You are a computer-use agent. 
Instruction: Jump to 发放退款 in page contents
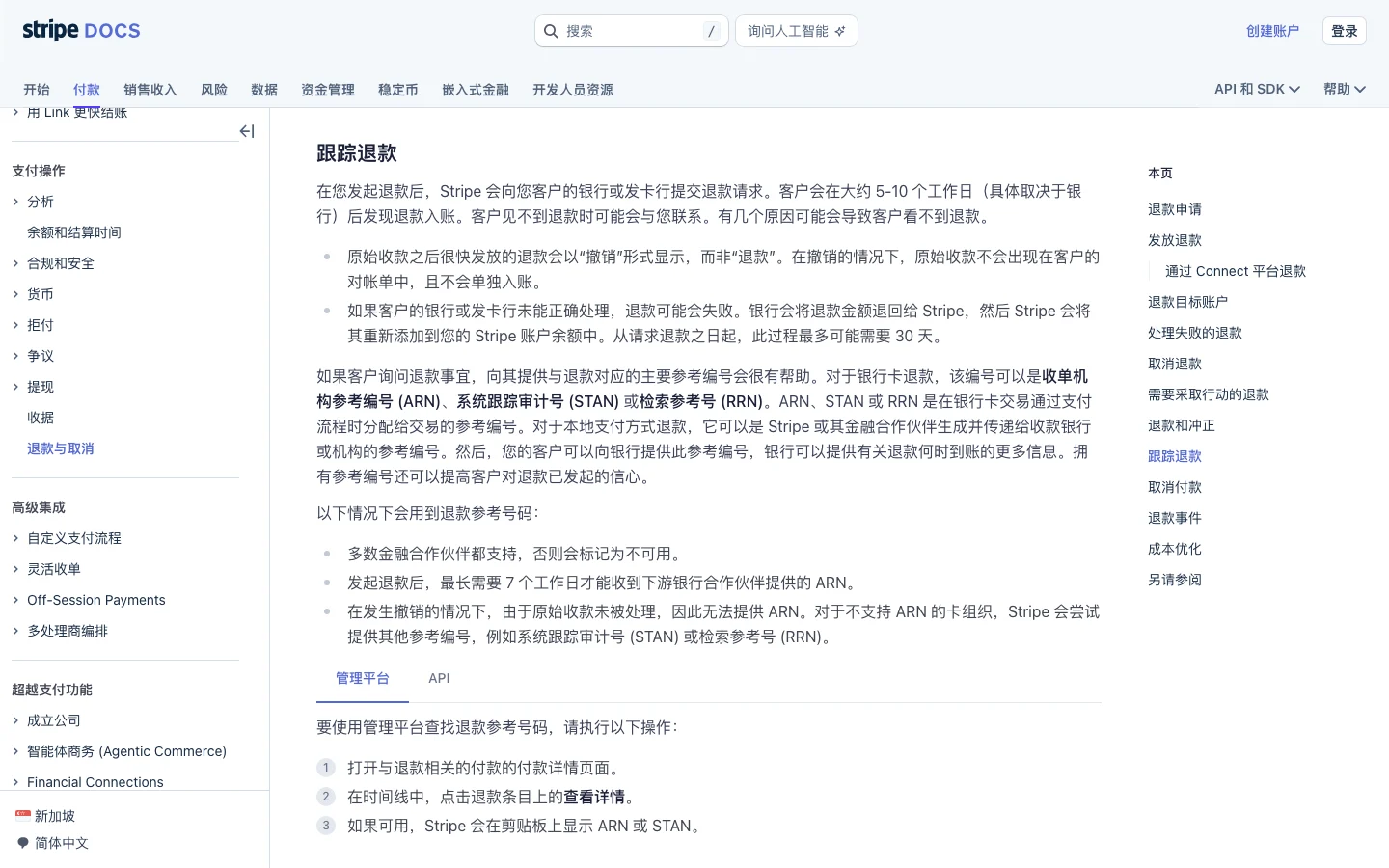coord(1175,240)
